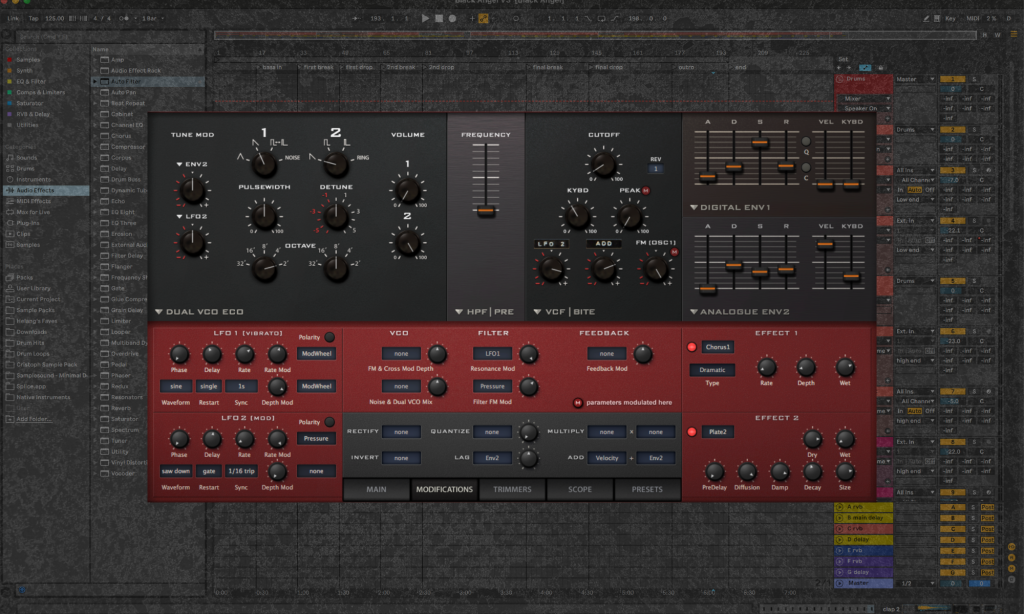The height and width of the screenshot is (614, 1024).
Task: Switch to the Trimmers tab
Action: pos(512,490)
